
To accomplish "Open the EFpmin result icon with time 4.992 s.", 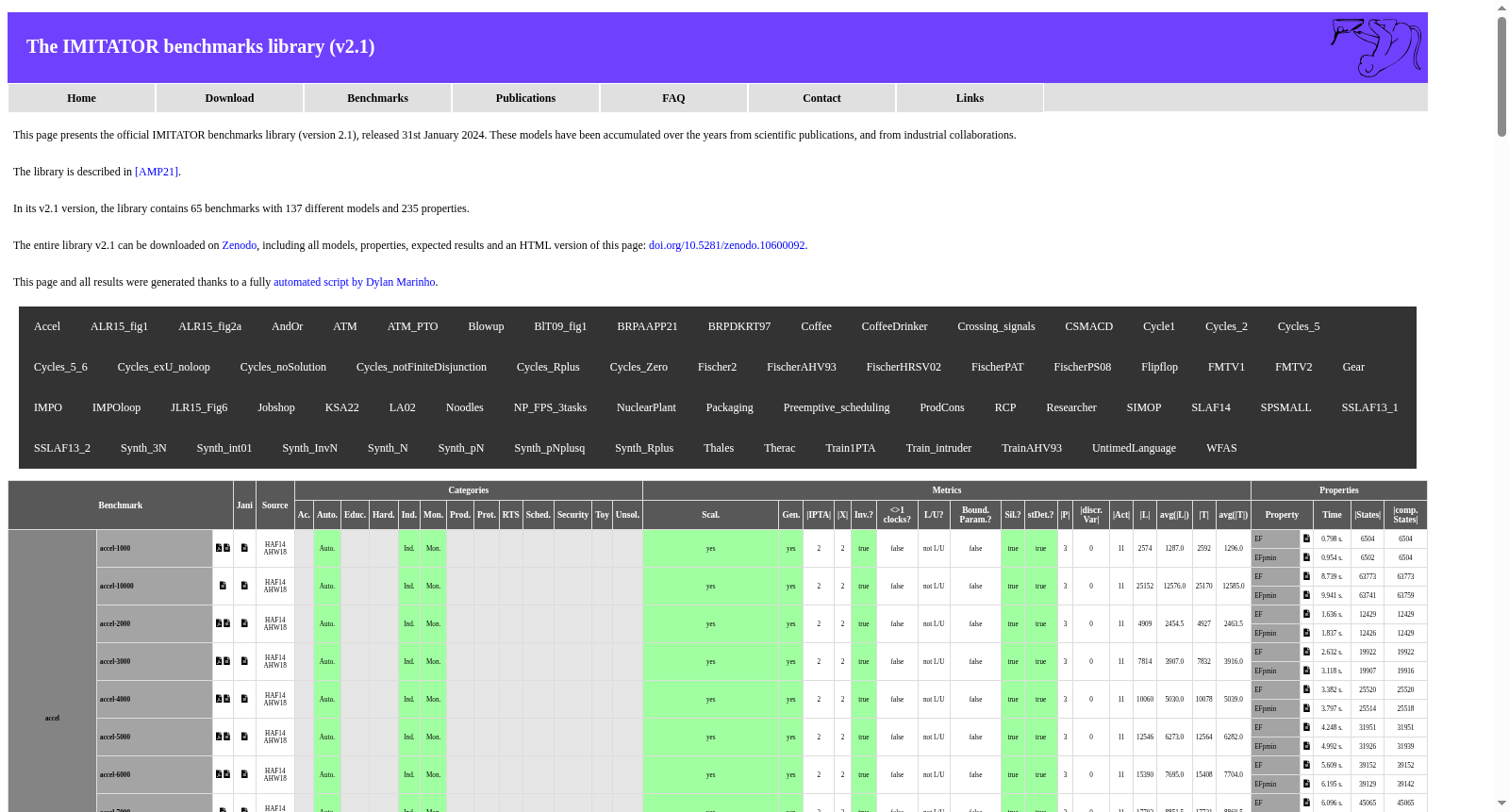I will [x=1306, y=746].
